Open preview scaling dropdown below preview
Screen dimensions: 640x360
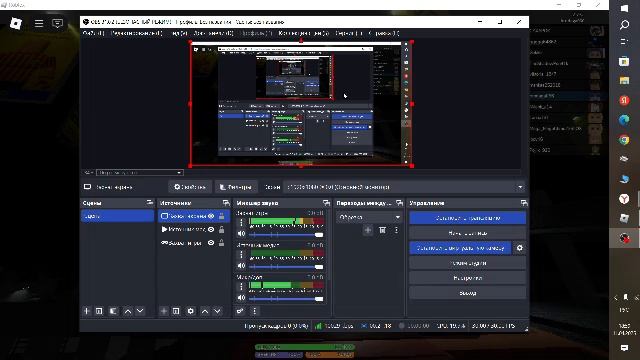pyautogui.click(x=139, y=173)
